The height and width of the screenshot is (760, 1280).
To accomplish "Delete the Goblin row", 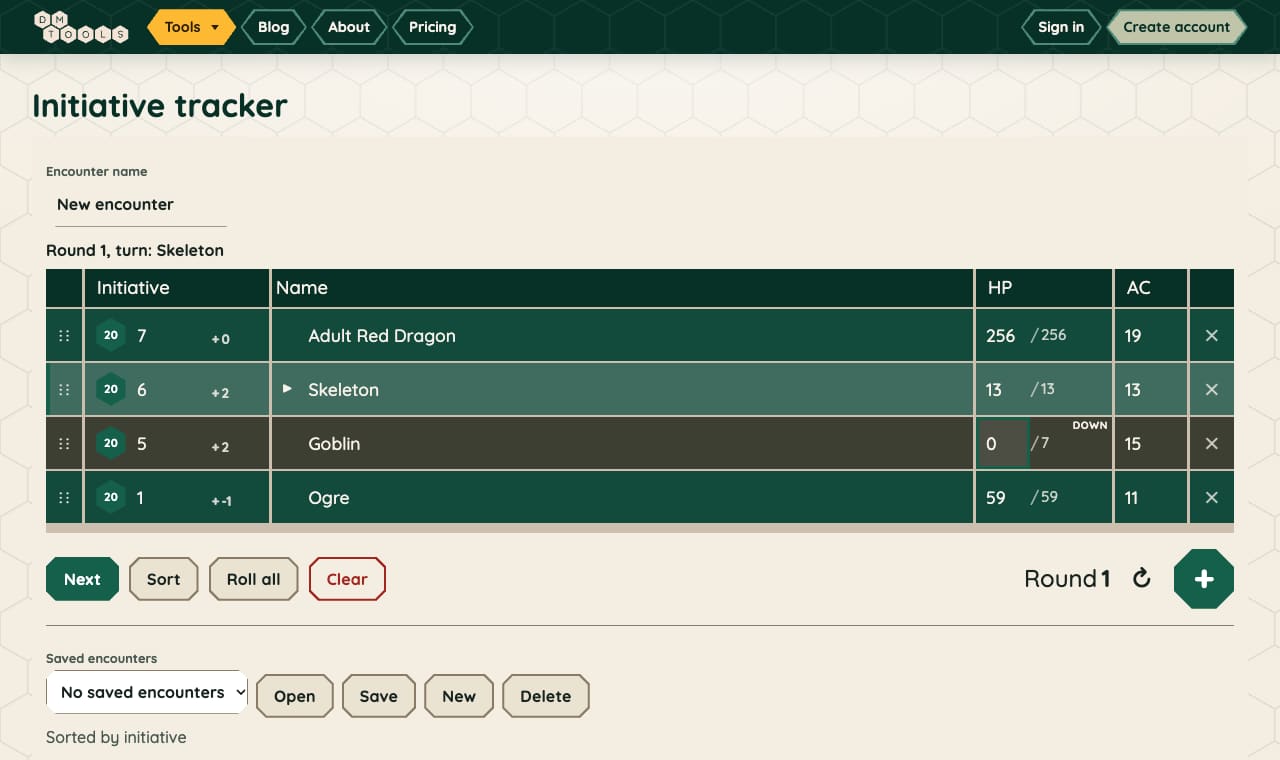I will [x=1212, y=444].
